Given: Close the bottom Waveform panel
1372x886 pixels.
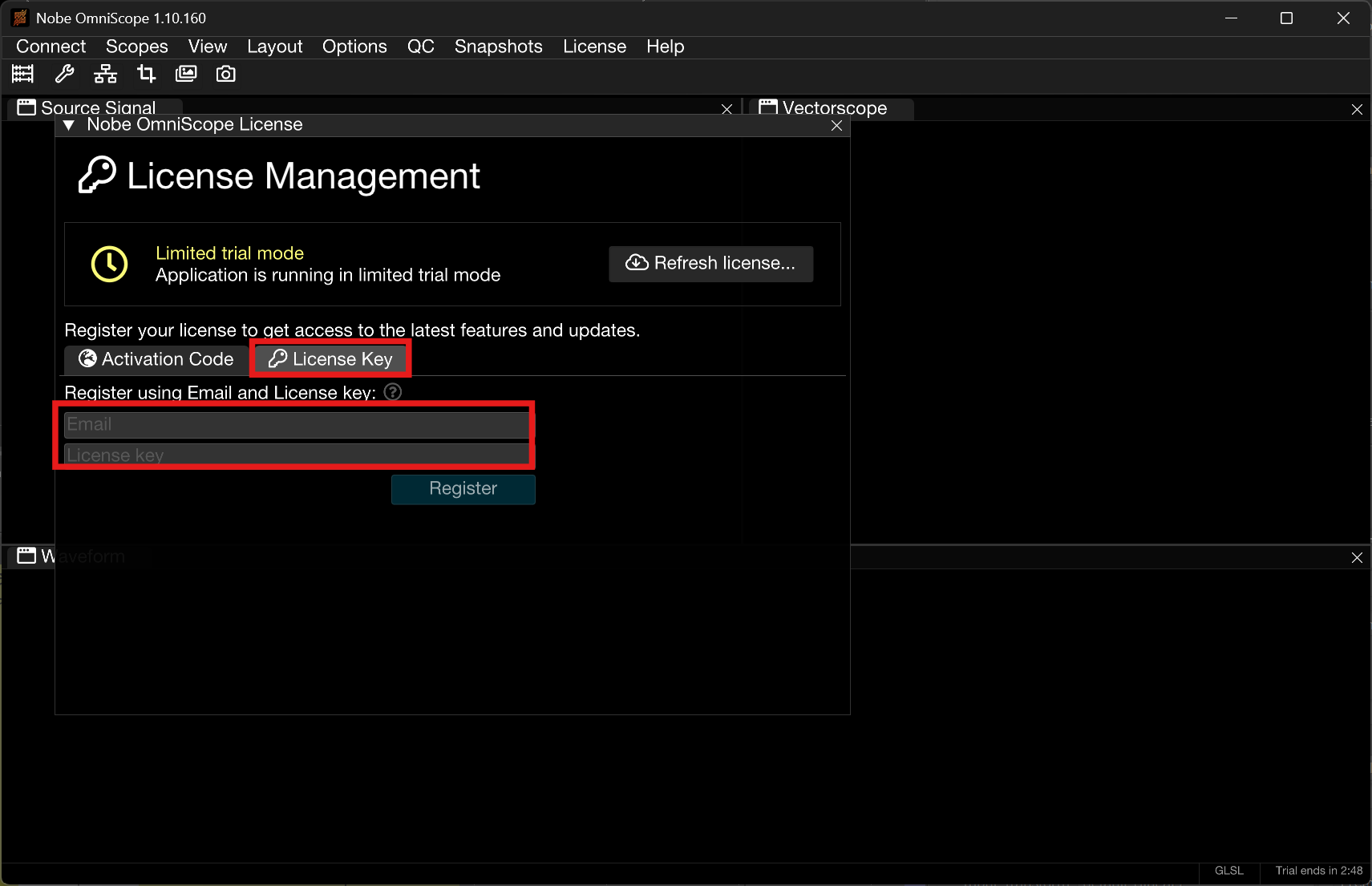Looking at the screenshot, I should click(x=1357, y=557).
